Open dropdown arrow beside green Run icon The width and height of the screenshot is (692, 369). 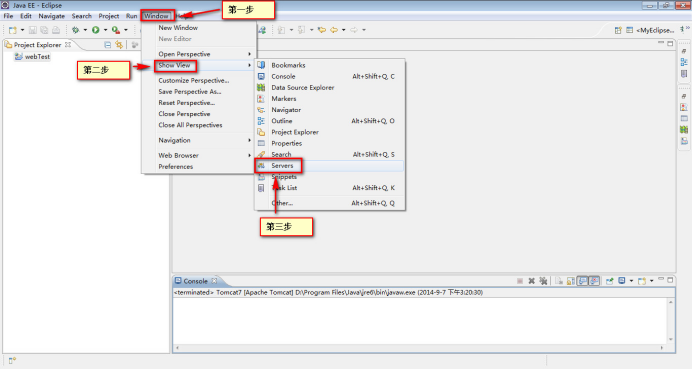tap(105, 30)
